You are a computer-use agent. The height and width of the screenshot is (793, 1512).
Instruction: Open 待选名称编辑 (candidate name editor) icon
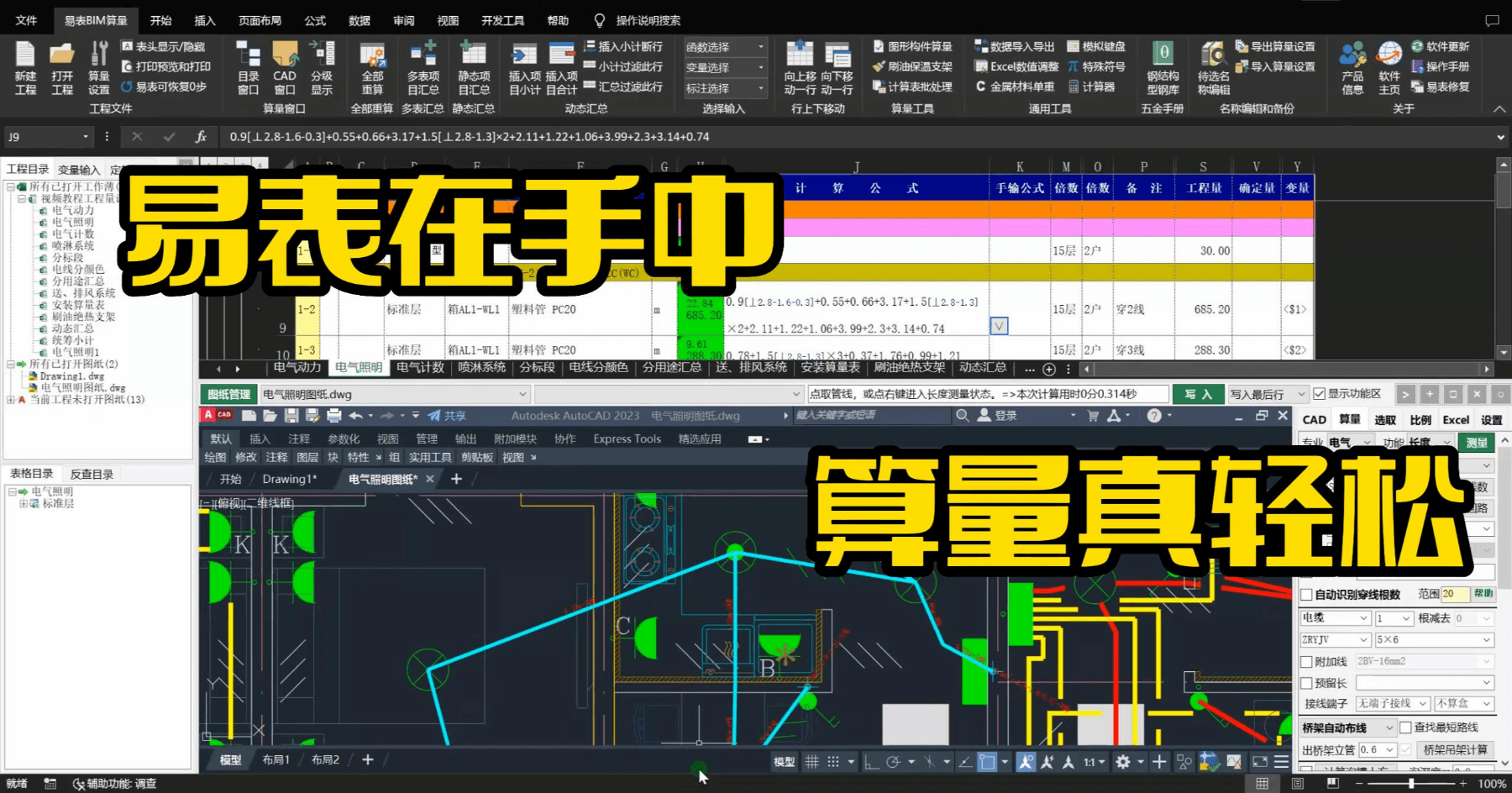(1213, 55)
